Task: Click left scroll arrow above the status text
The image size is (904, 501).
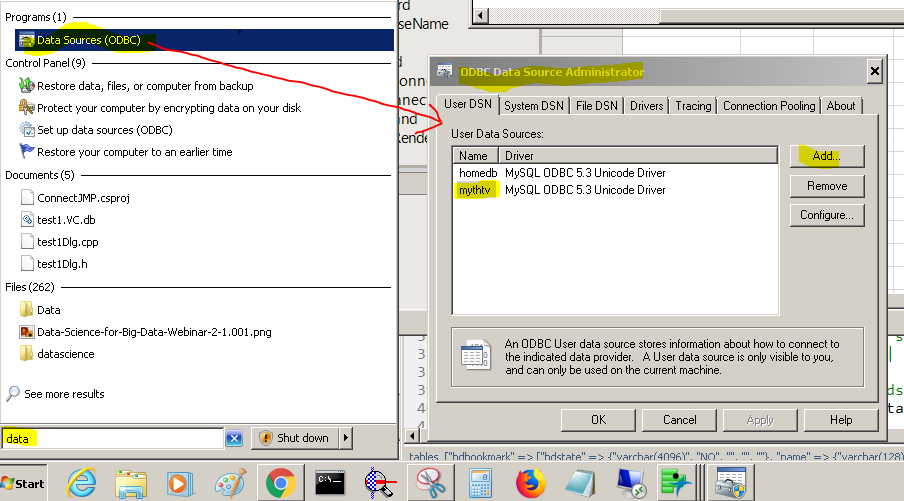Action: tap(412, 436)
